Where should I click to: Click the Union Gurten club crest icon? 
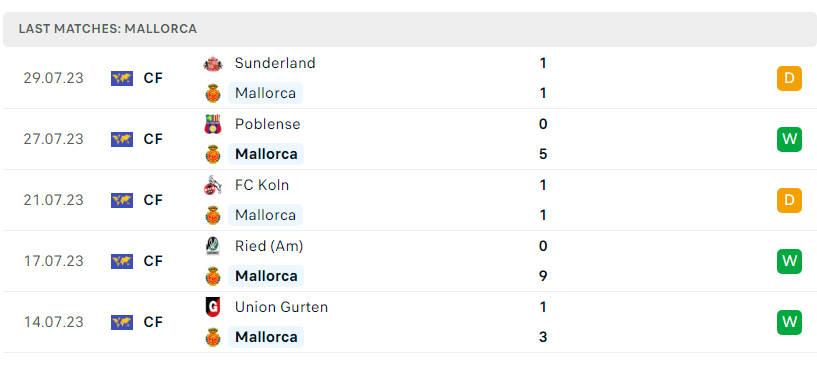[213, 307]
